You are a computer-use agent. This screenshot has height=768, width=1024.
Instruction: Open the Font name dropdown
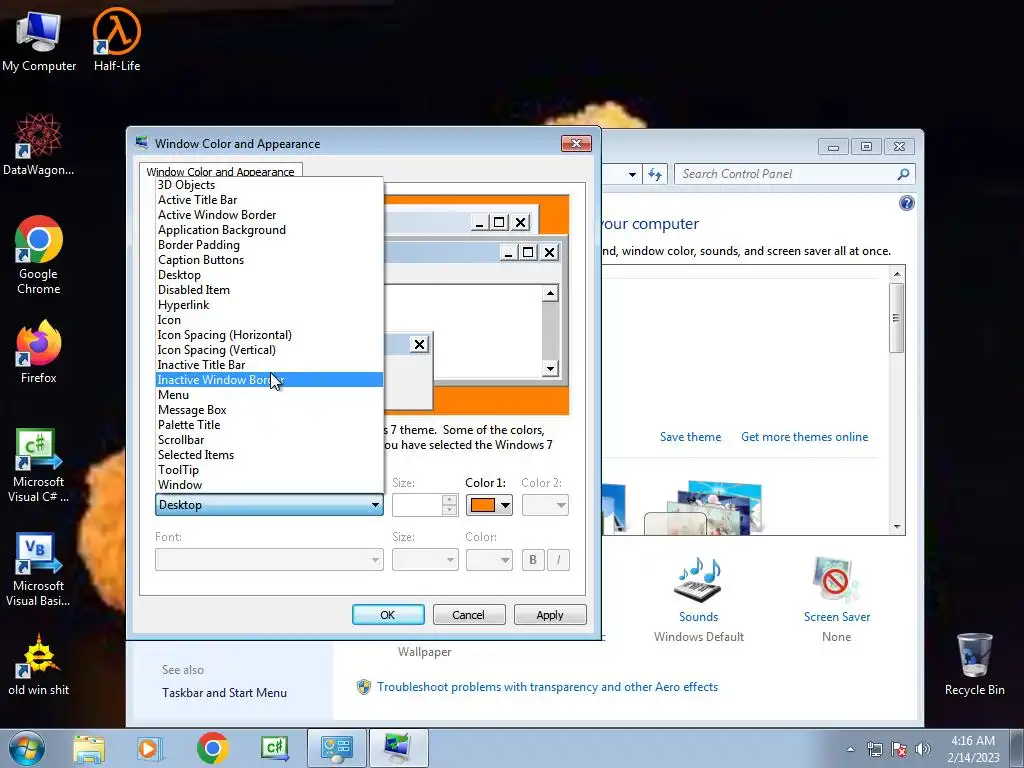(x=269, y=560)
